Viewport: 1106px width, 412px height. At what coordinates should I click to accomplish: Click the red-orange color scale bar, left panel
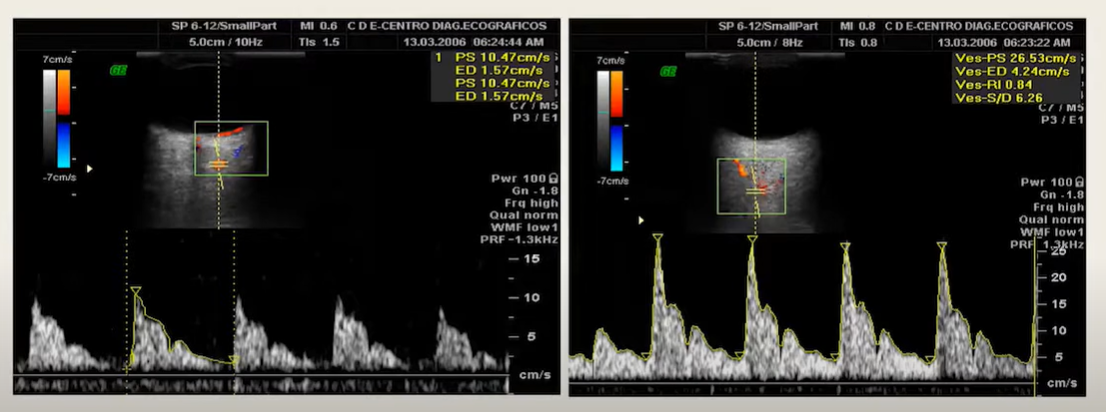(x=64, y=92)
